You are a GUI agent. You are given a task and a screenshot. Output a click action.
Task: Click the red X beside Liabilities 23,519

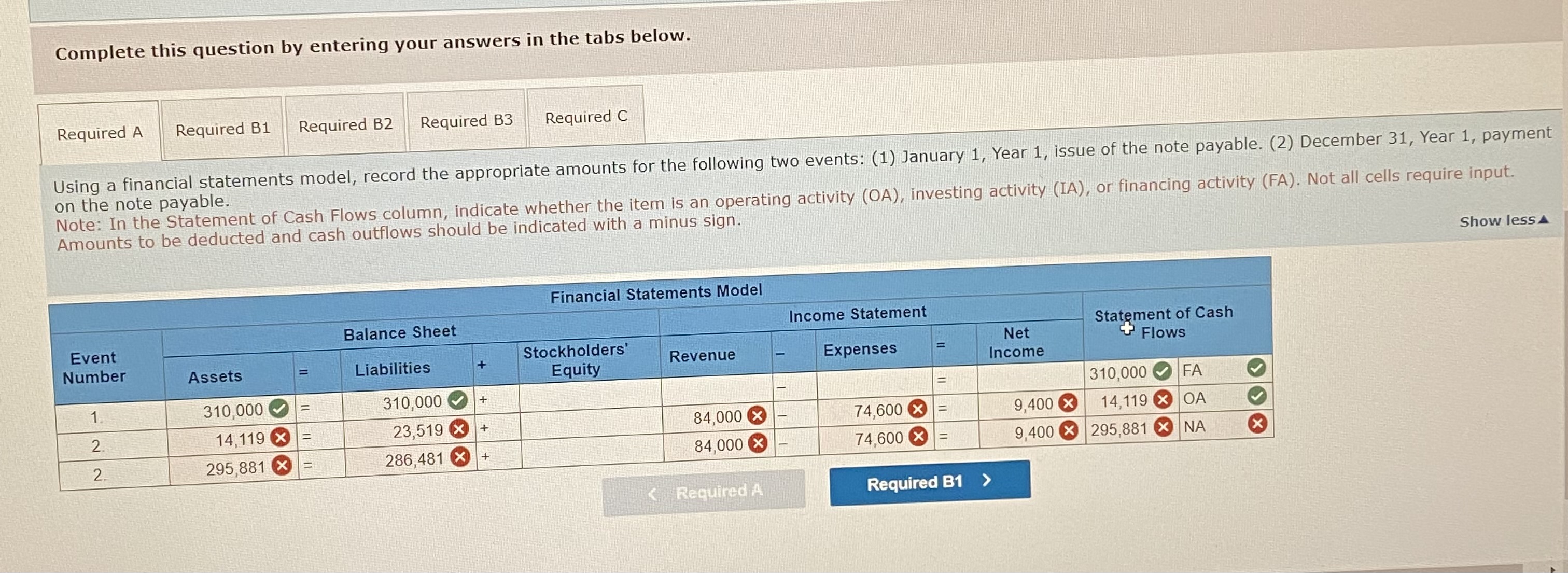[x=458, y=431]
